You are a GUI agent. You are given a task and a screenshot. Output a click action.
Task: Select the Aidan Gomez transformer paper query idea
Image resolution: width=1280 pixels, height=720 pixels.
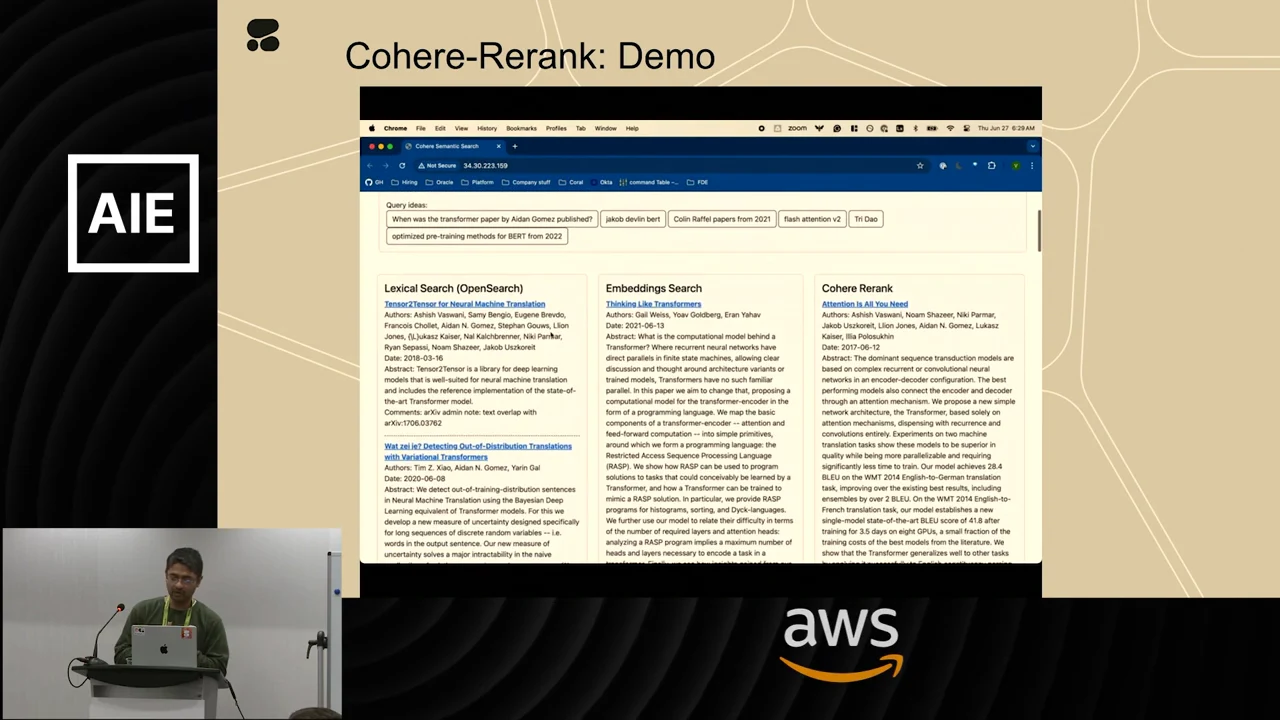click(492, 219)
